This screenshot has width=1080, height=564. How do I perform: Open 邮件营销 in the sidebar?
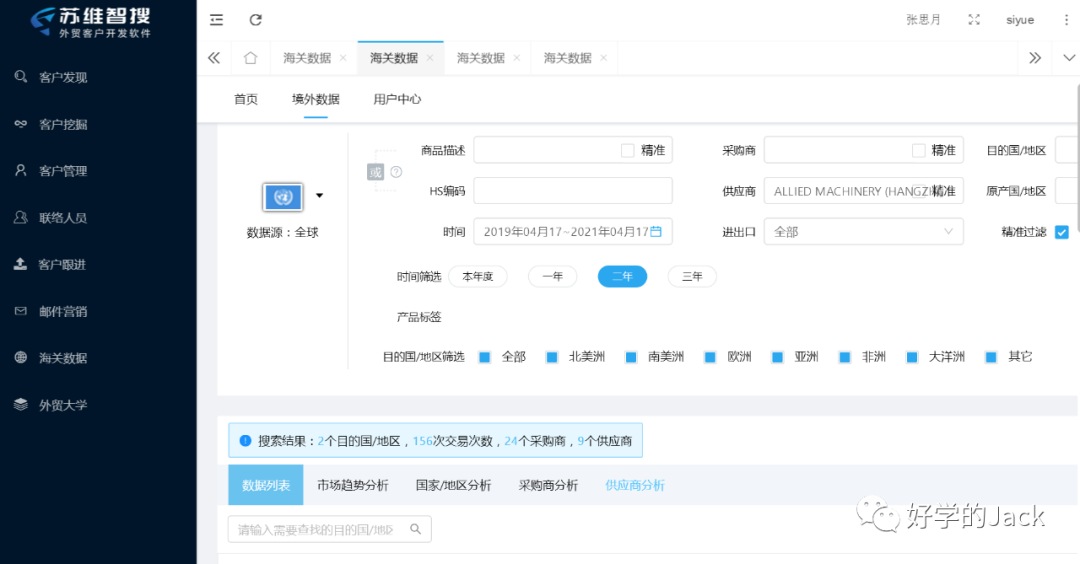pyautogui.click(x=63, y=311)
